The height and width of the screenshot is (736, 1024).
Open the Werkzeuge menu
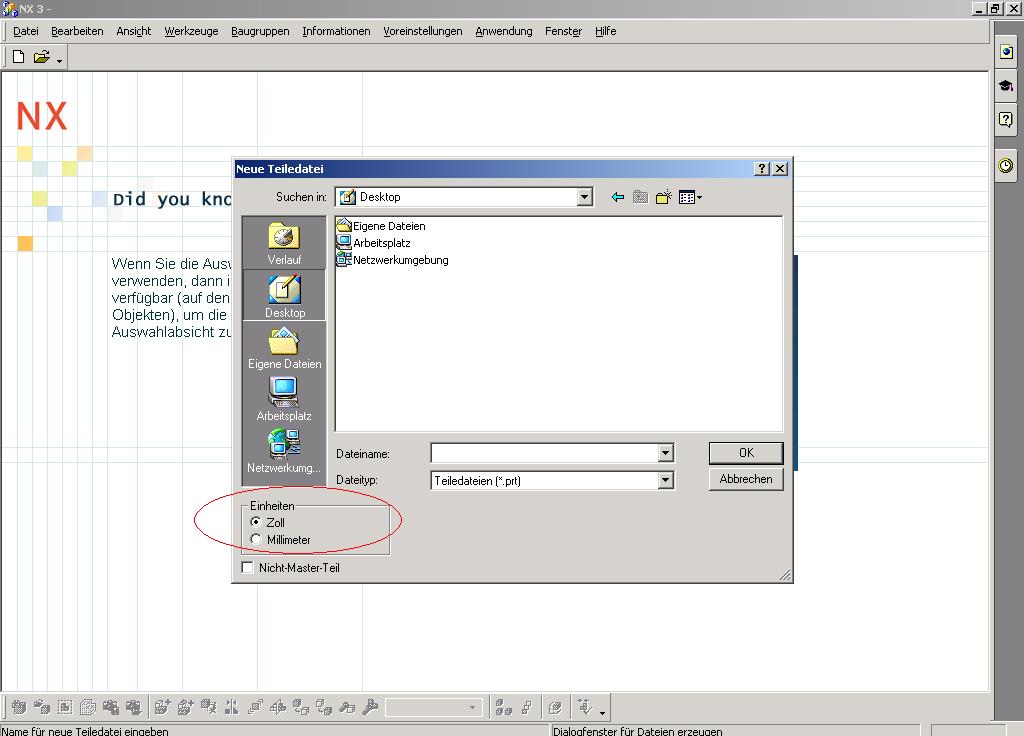[x=191, y=31]
